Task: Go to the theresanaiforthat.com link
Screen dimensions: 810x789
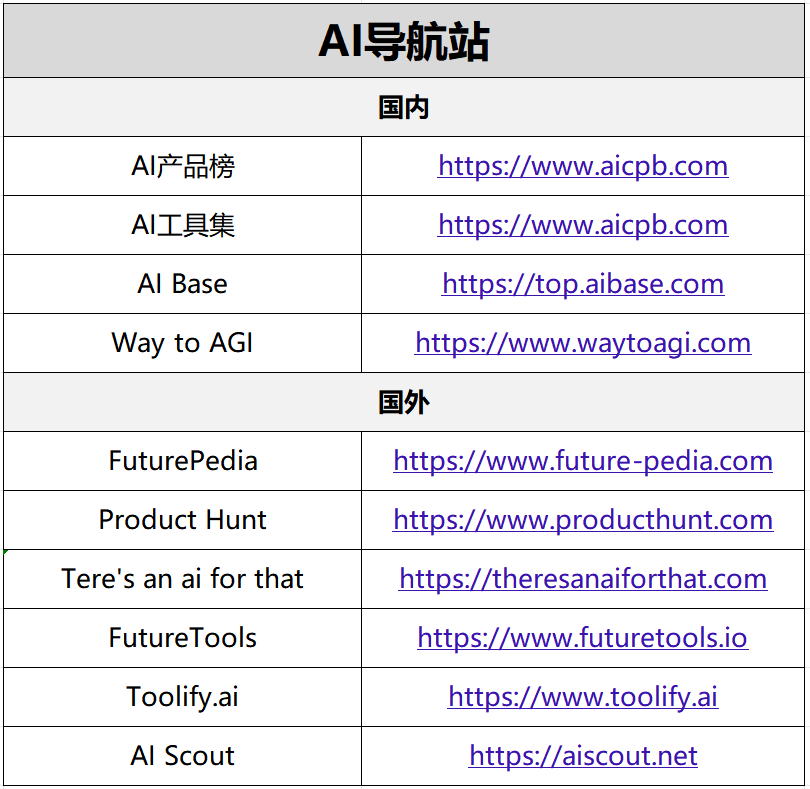Action: click(x=582, y=579)
